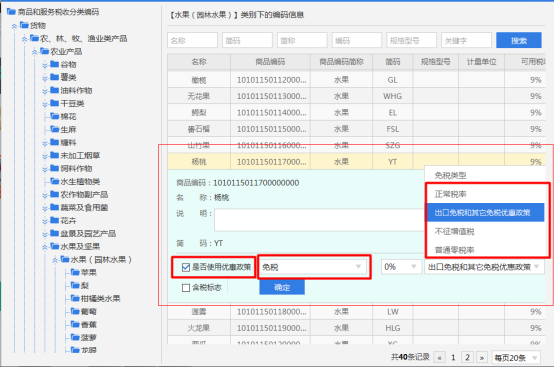
Task: Click the 水果及坚果 folder icon
Action: point(54,246)
